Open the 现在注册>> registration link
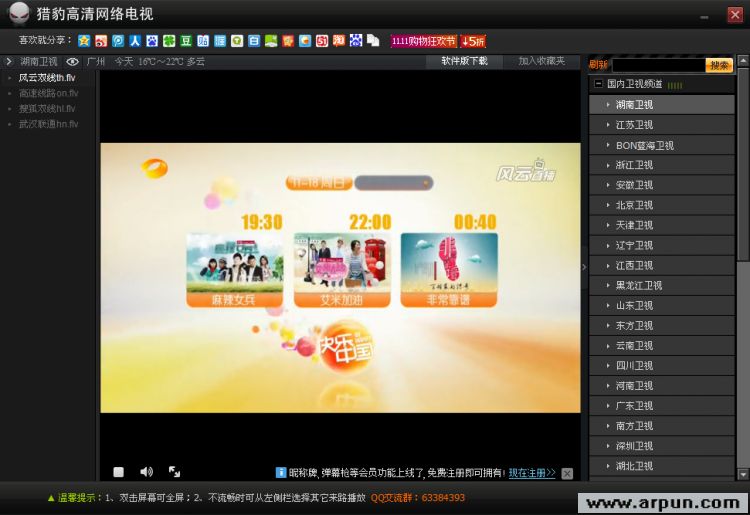Viewport: 750px width, 515px height. coord(531,473)
